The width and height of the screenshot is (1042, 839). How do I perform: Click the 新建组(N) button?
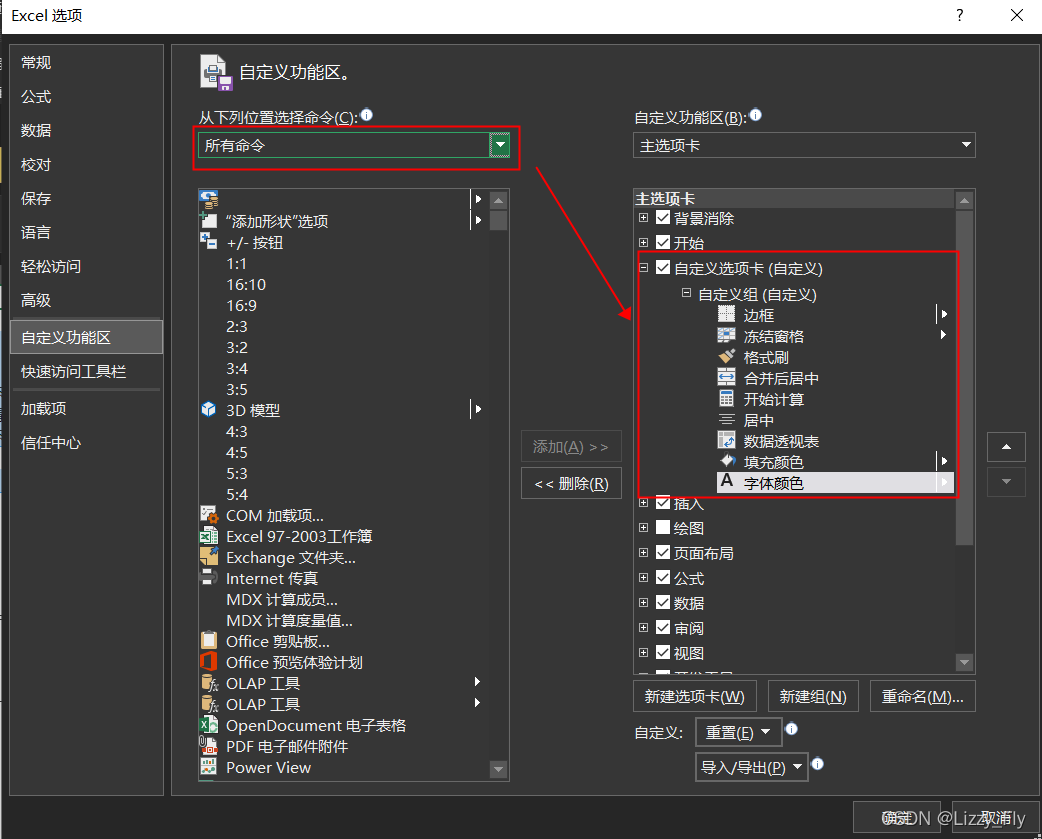pyautogui.click(x=813, y=695)
